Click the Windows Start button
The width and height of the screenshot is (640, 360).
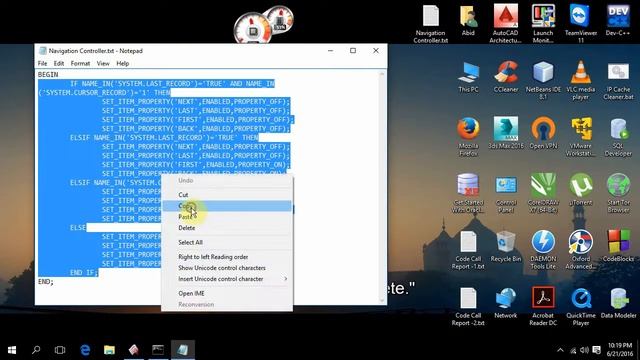(12, 350)
